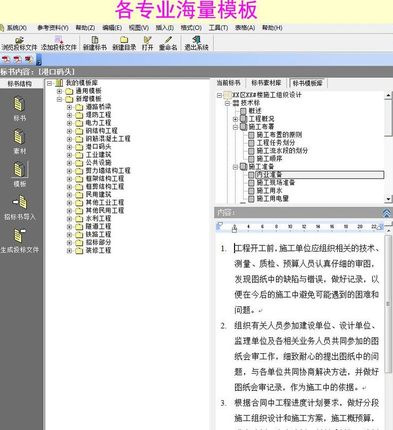Click the folder icon of 电力工程
This screenshot has height=430, width=393.
pyautogui.click(x=79, y=123)
